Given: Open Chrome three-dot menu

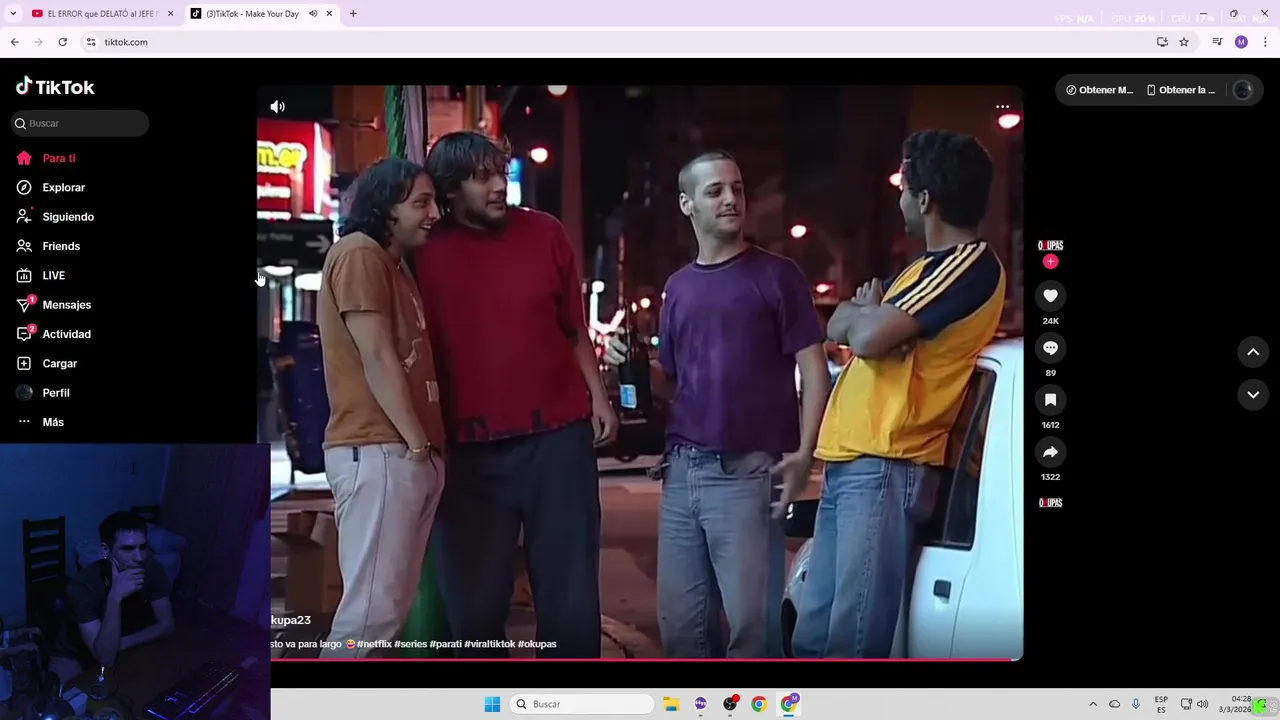Looking at the screenshot, I should pyautogui.click(x=1265, y=42).
